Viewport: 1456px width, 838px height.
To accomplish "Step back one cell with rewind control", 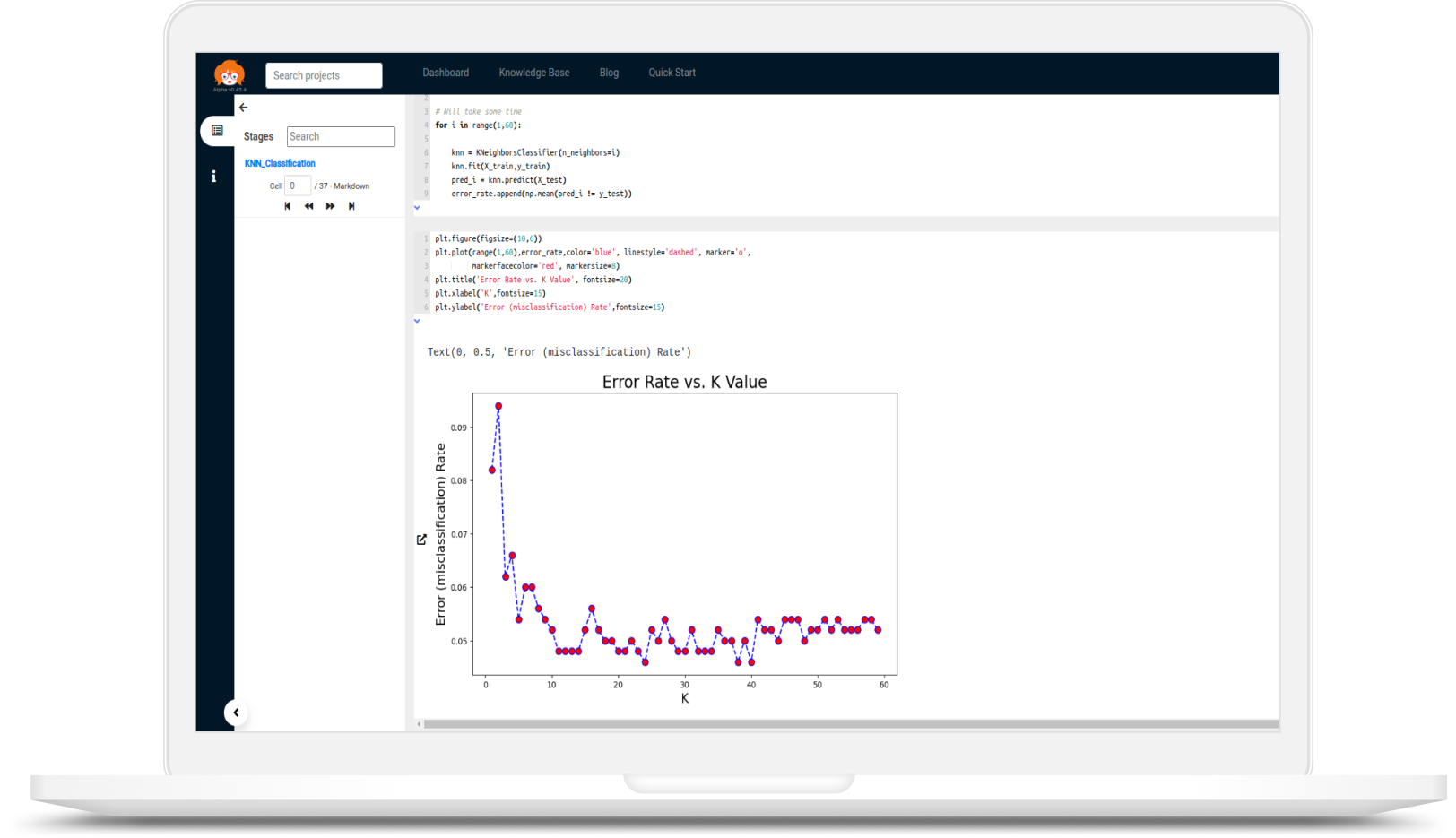I will tap(308, 206).
